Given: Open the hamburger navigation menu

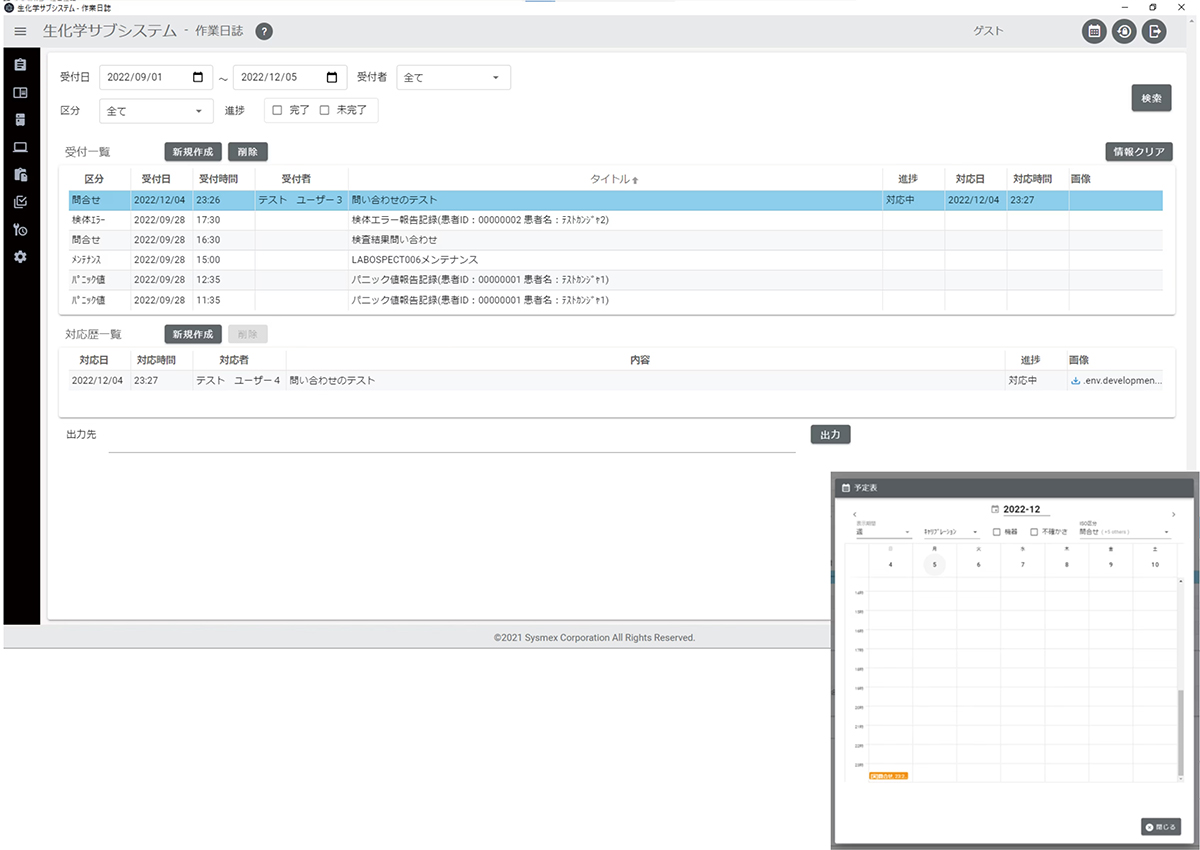Looking at the screenshot, I should pyautogui.click(x=20, y=32).
